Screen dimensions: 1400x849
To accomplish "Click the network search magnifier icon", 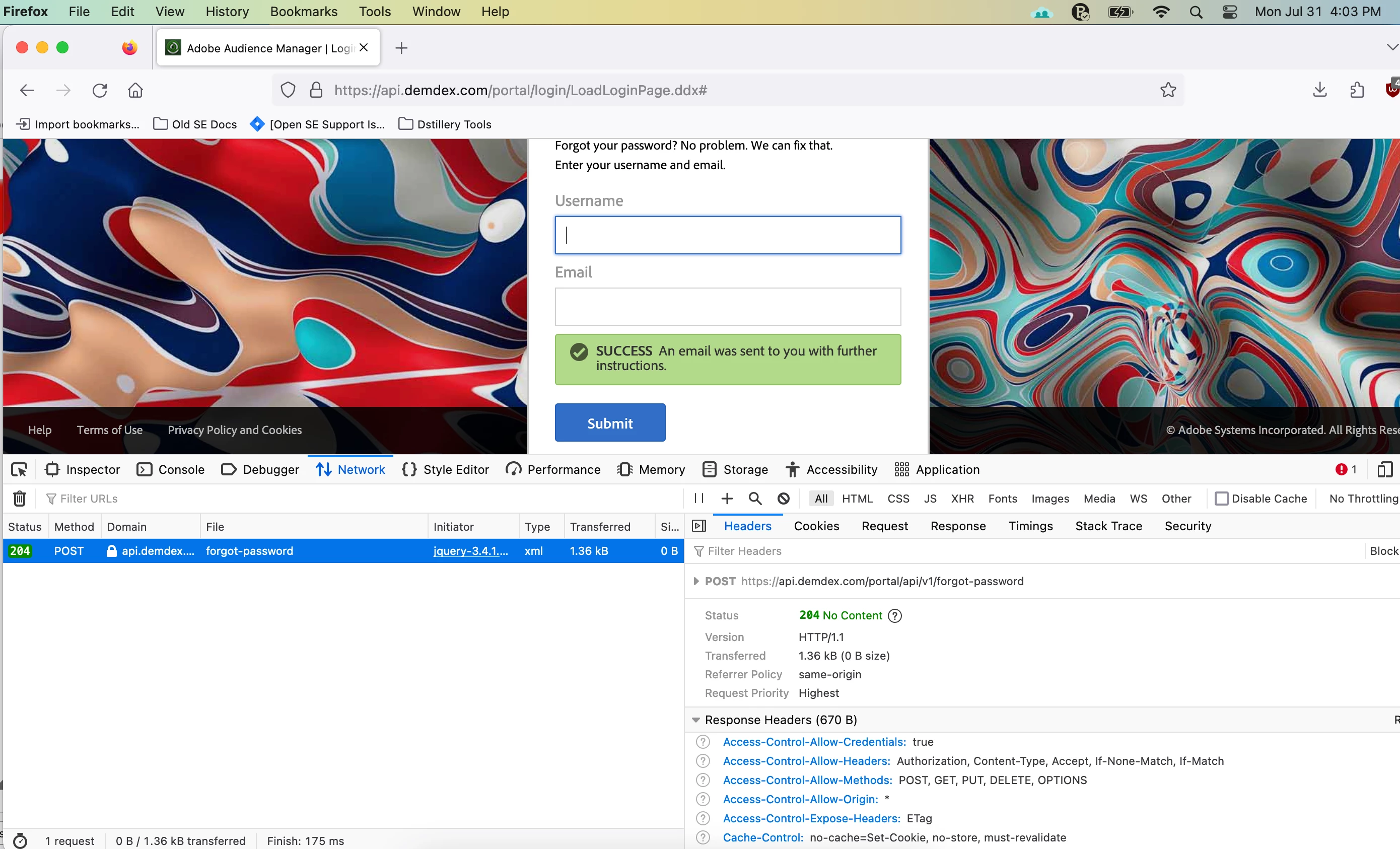I will click(x=754, y=499).
